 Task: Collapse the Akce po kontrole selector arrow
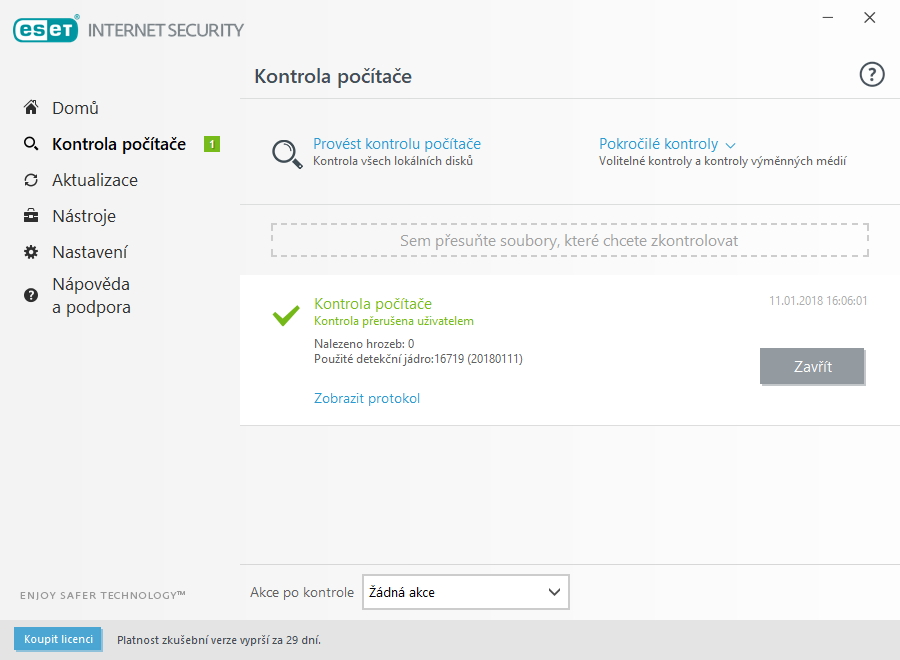[553, 592]
